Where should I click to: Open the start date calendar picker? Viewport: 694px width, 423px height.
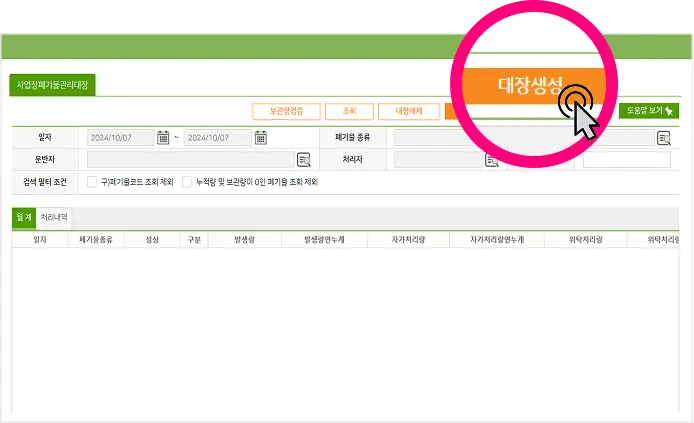point(163,138)
